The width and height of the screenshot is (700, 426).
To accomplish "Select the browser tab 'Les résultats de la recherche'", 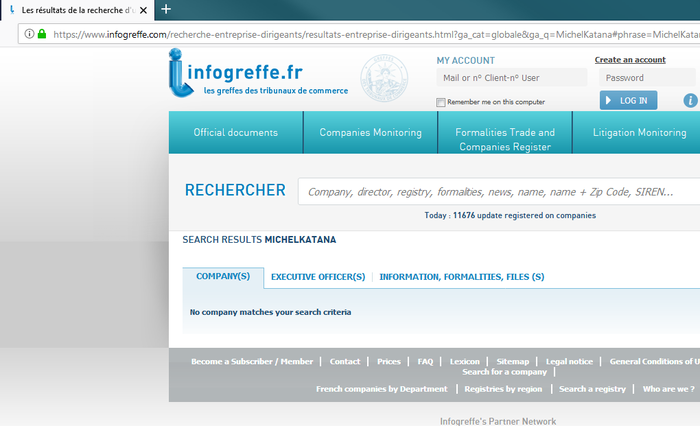I will click(x=77, y=10).
